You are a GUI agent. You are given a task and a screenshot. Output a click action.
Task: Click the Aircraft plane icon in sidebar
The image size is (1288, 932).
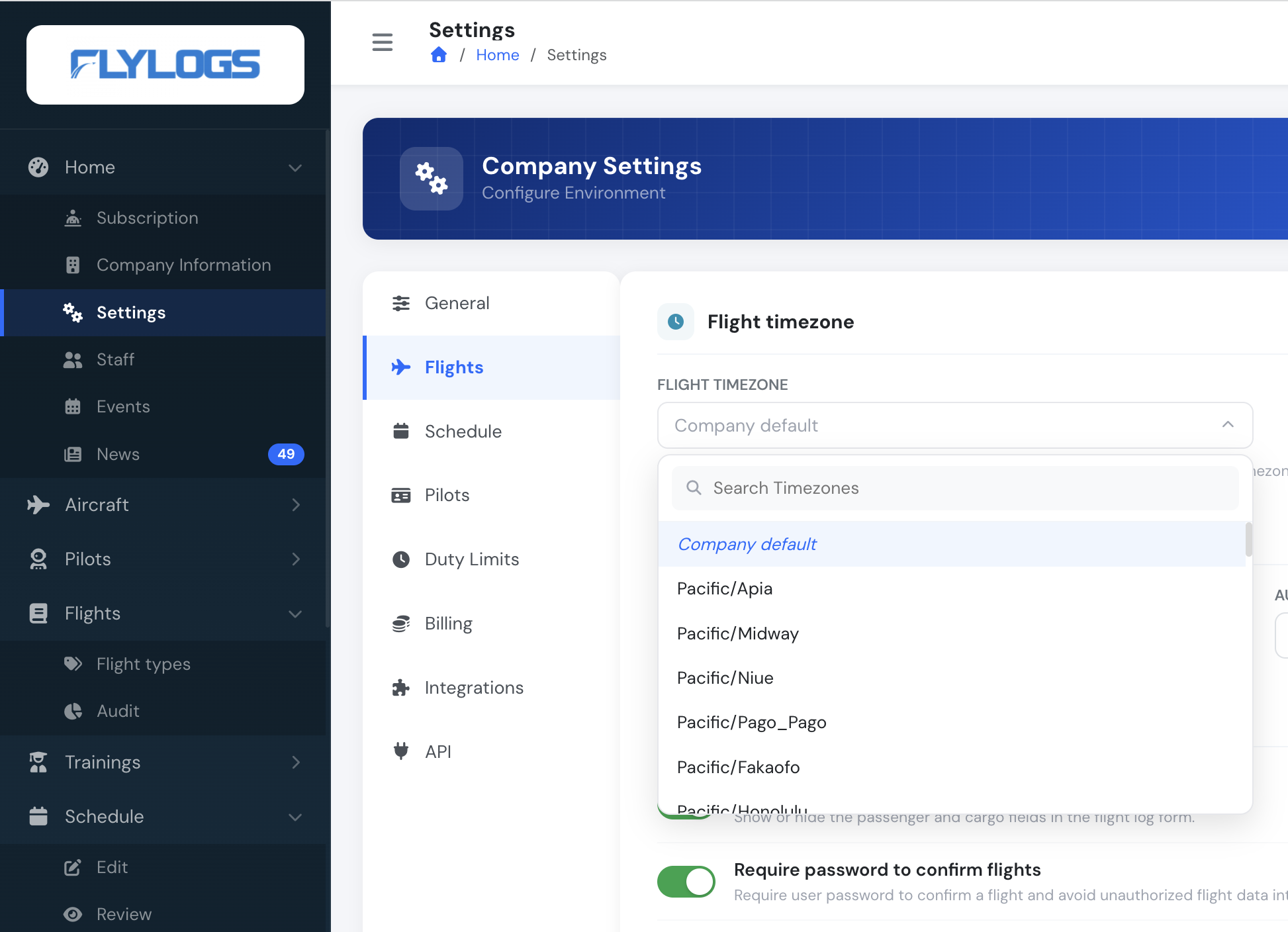38,505
